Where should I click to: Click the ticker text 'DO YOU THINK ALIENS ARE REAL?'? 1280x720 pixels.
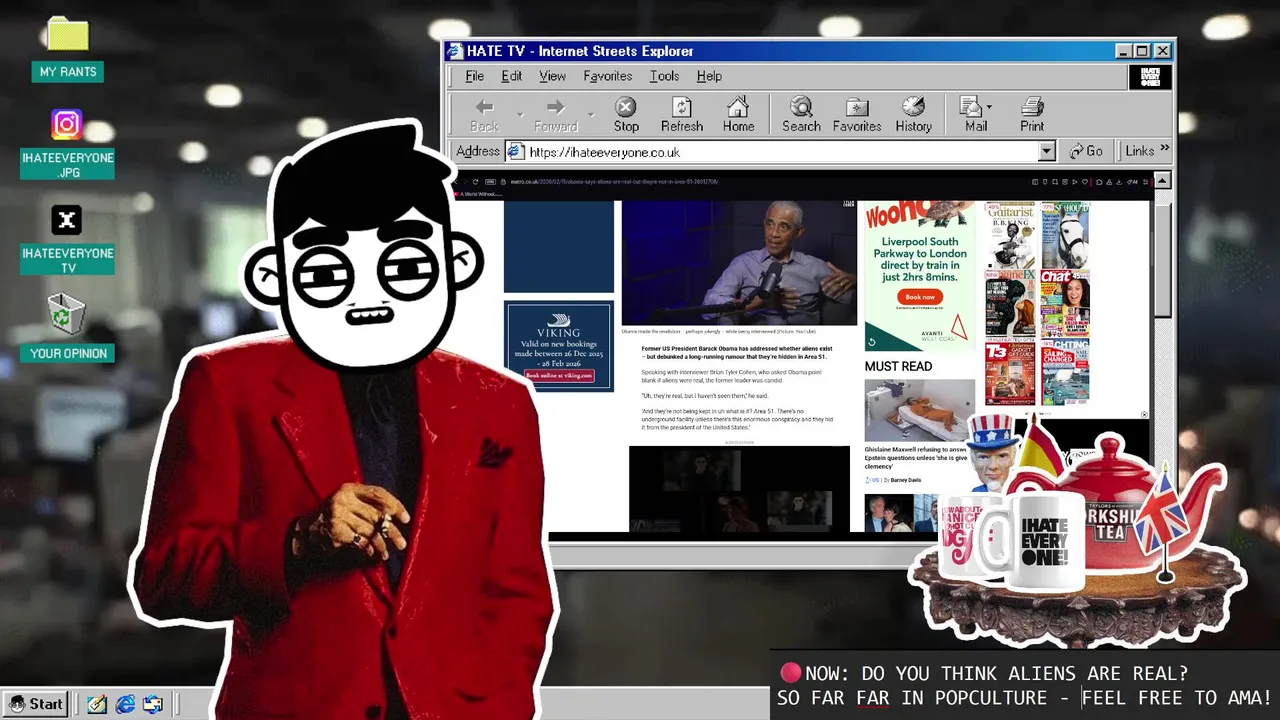click(1025, 674)
